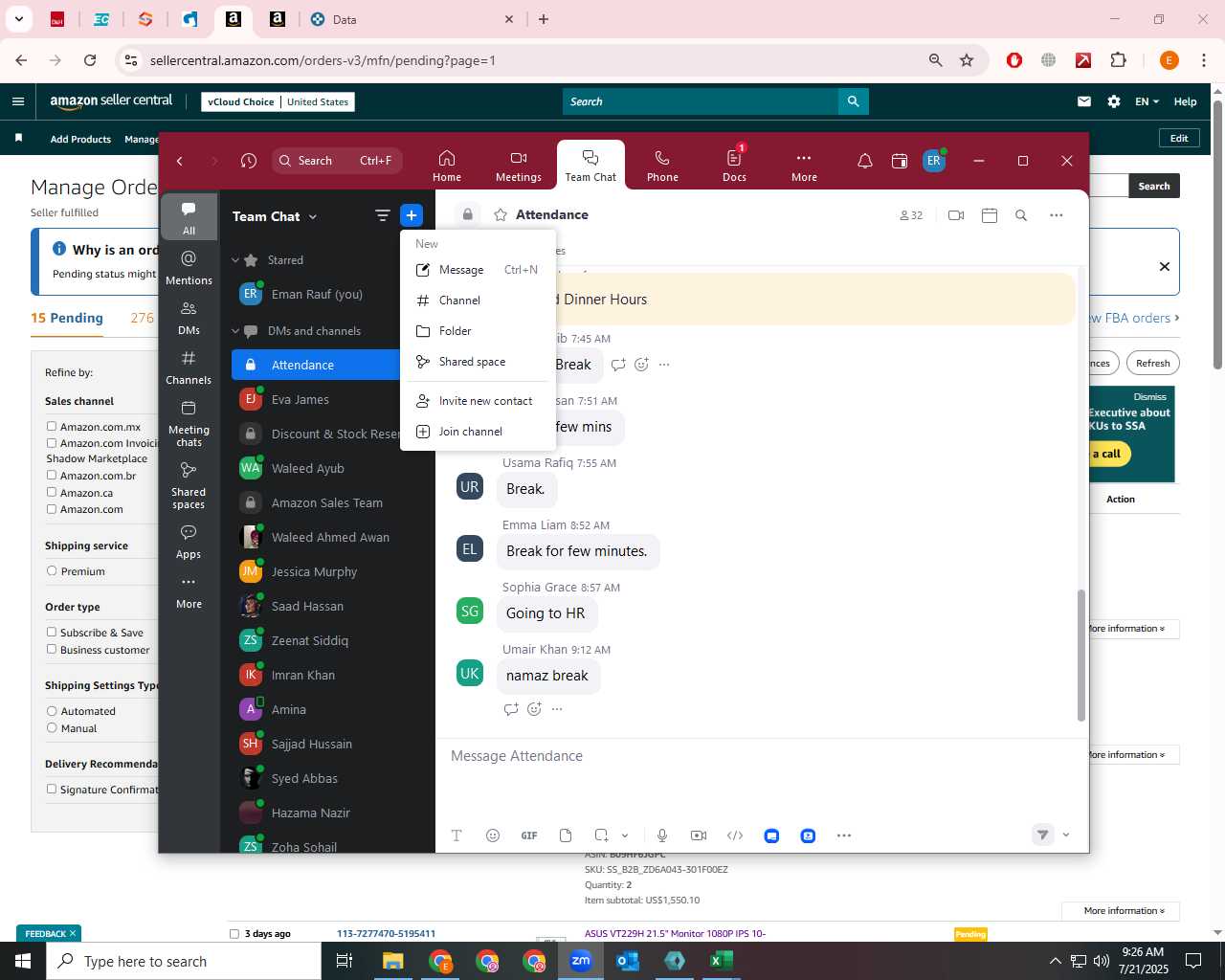Choose Invite new contact in New menu

478,401
